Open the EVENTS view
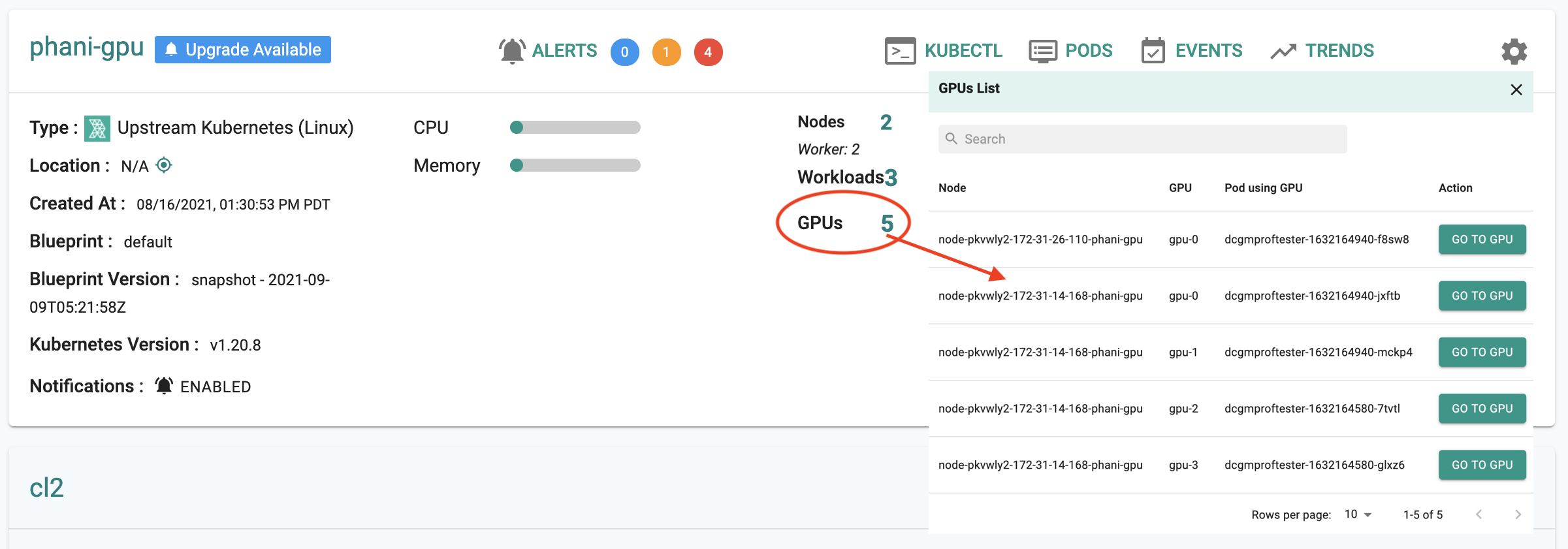Screen dimensions: 1568x549 [1209, 50]
